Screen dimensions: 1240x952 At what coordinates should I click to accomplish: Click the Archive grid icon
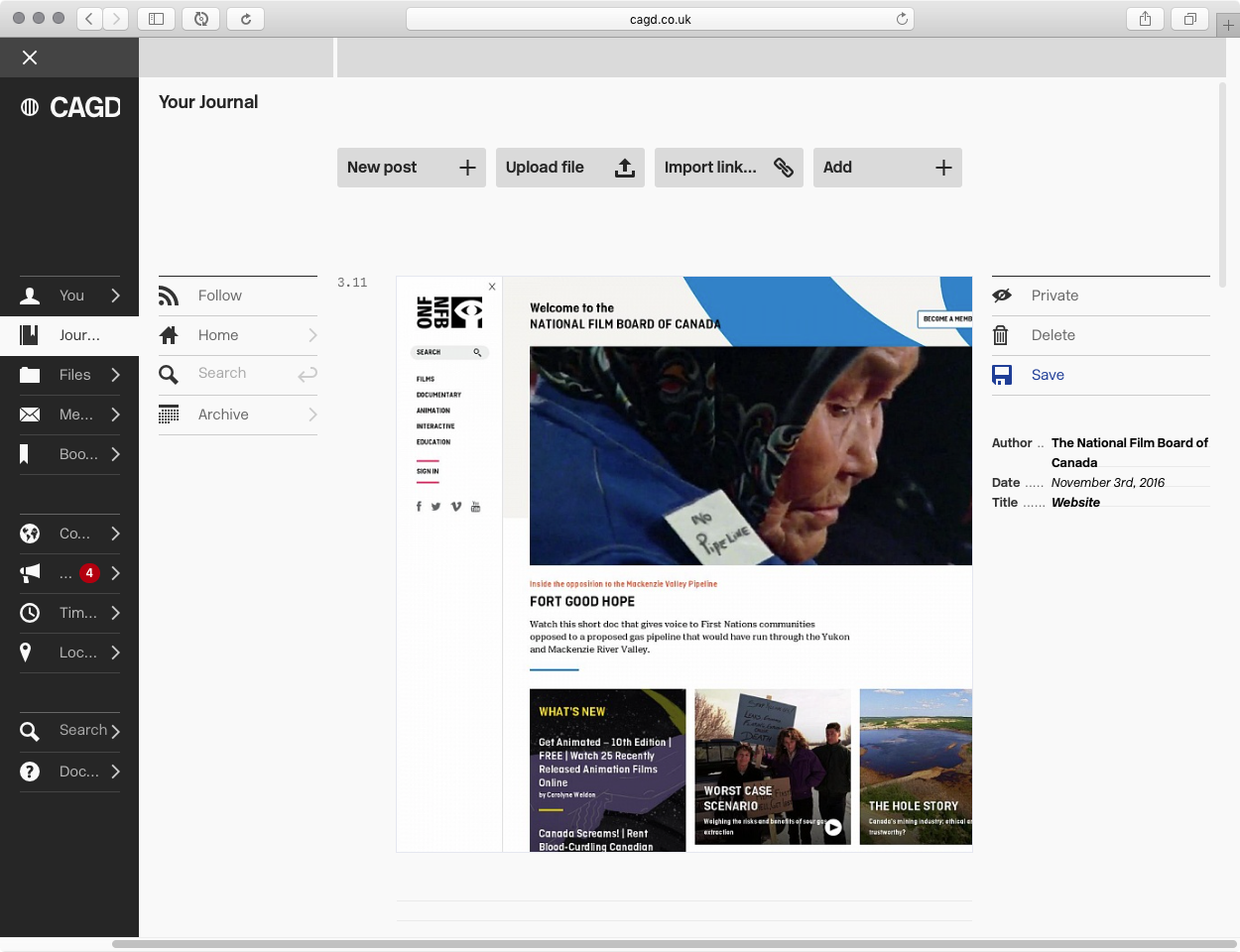(169, 415)
